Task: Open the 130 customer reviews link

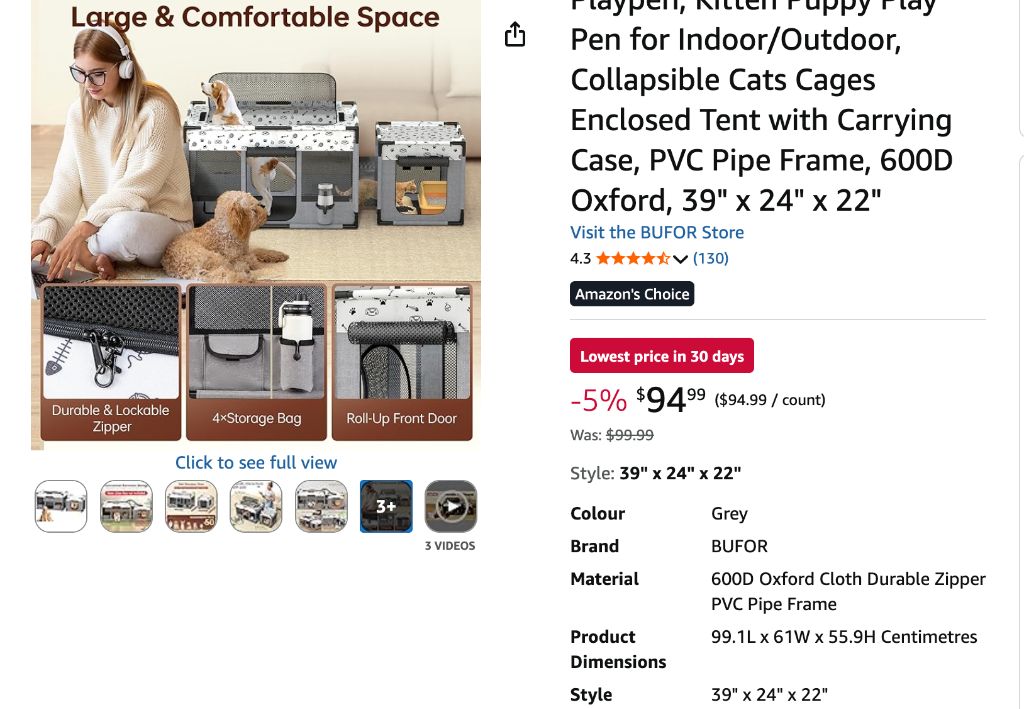Action: pos(711,259)
